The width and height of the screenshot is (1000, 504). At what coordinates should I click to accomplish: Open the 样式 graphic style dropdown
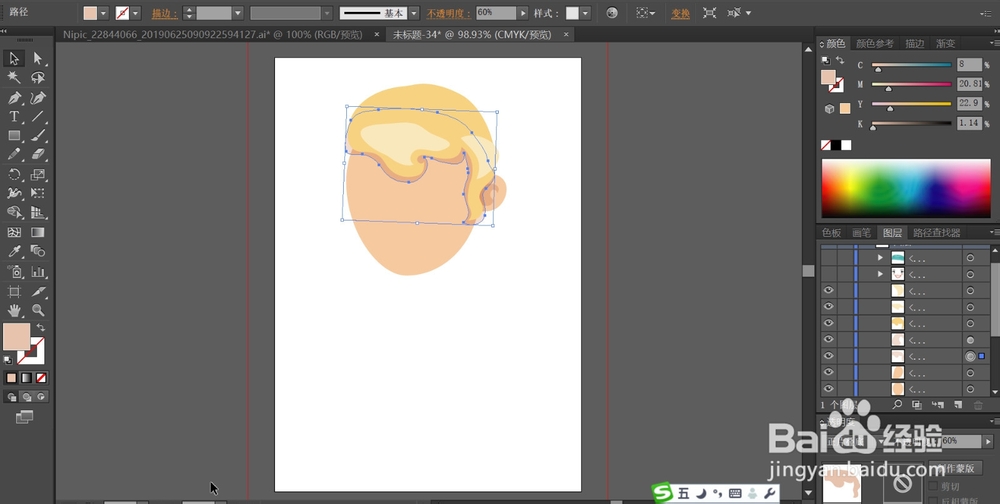585,13
